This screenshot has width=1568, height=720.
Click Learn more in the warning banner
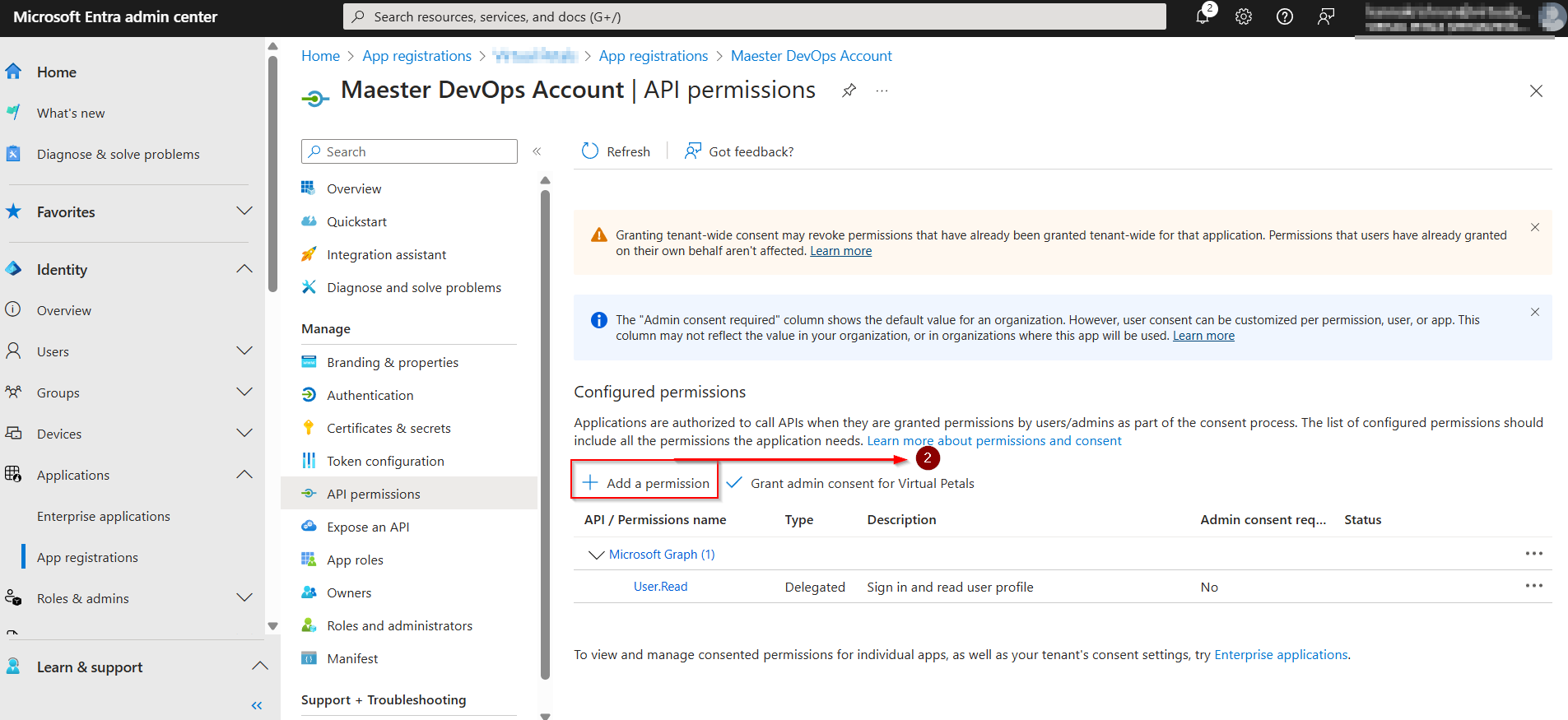pos(840,251)
